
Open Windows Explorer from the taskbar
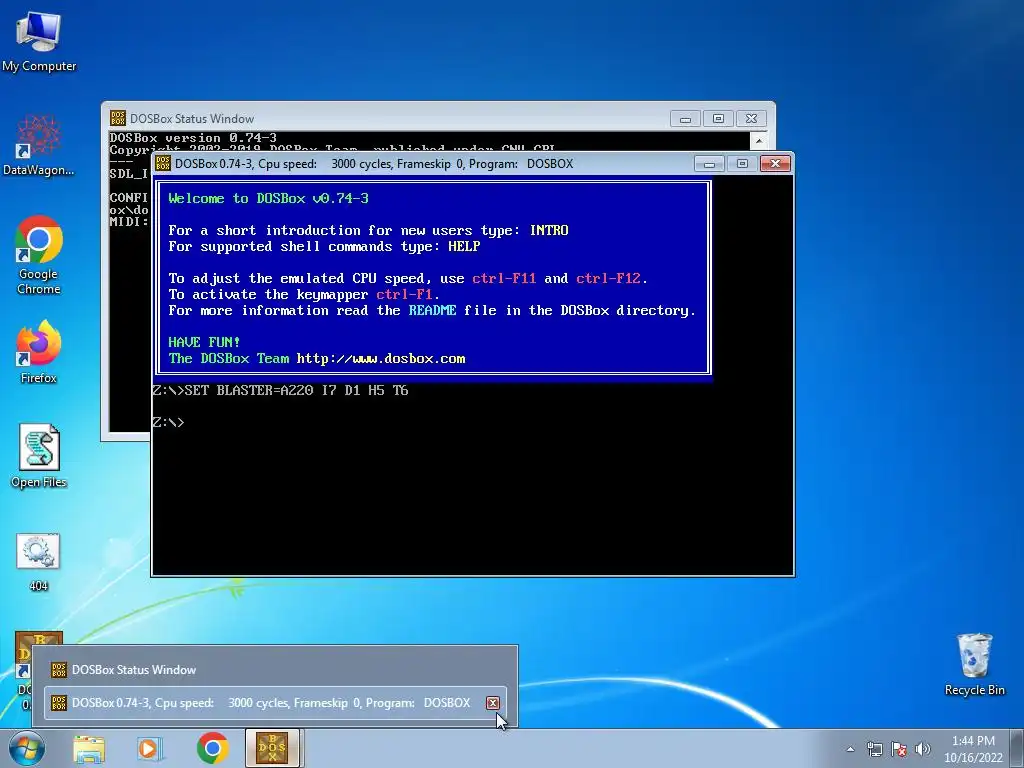pyautogui.click(x=89, y=748)
